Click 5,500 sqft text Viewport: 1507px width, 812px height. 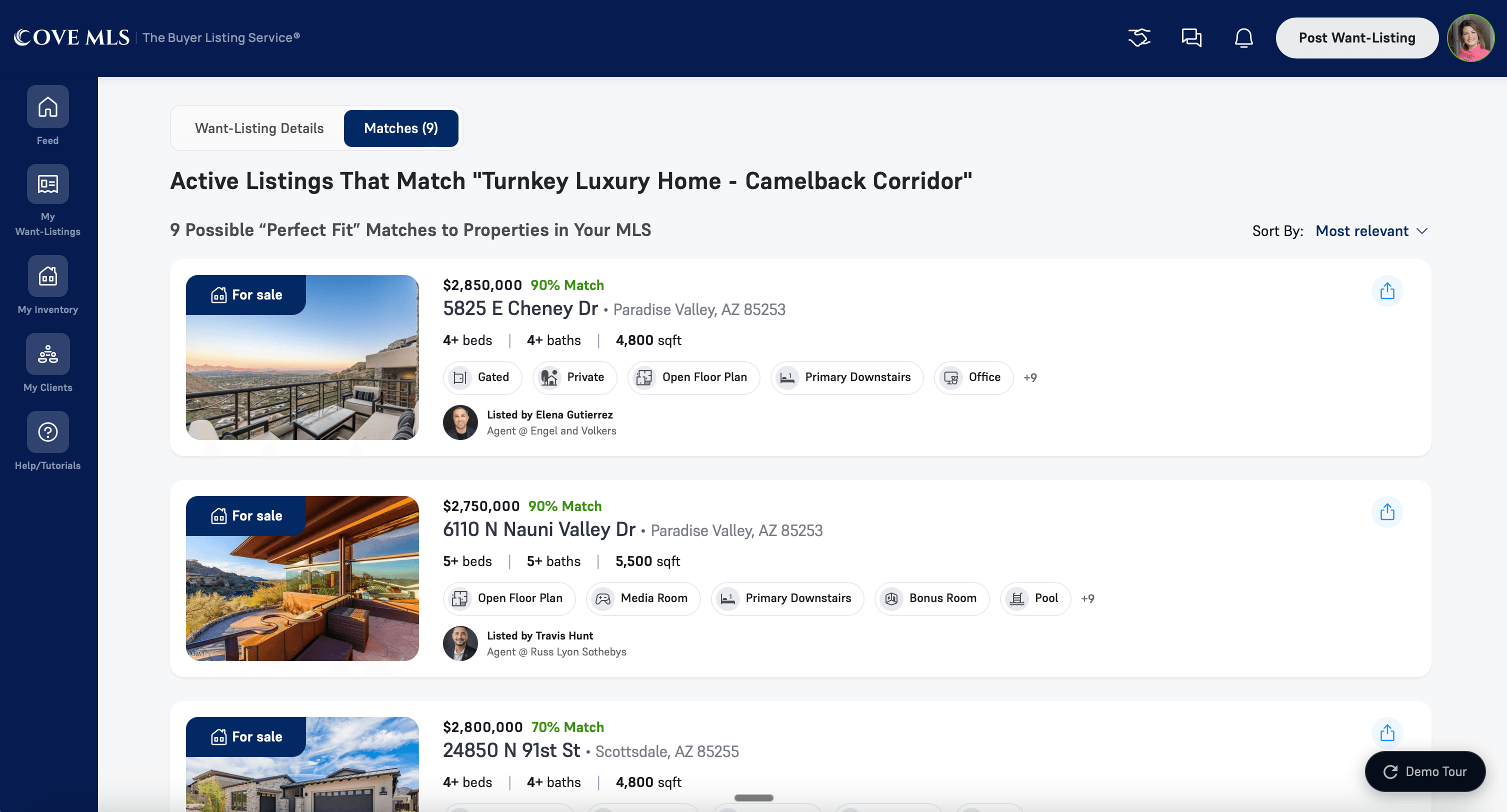(647, 561)
